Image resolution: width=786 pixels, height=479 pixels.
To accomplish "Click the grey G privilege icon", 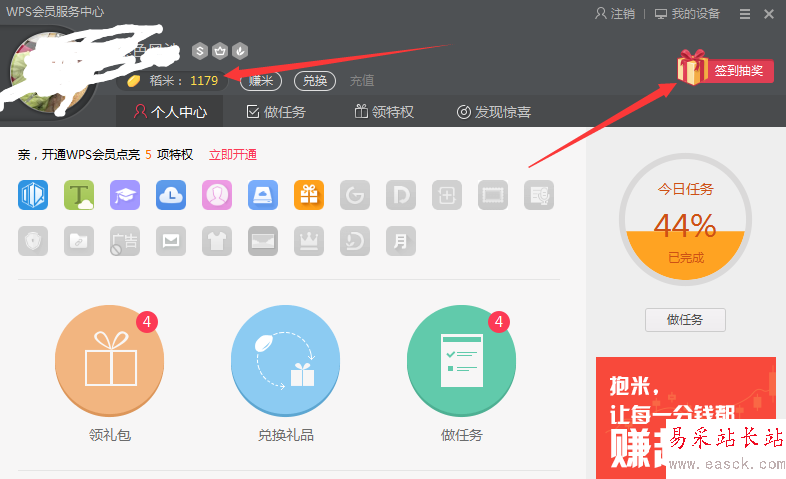I will [355, 195].
